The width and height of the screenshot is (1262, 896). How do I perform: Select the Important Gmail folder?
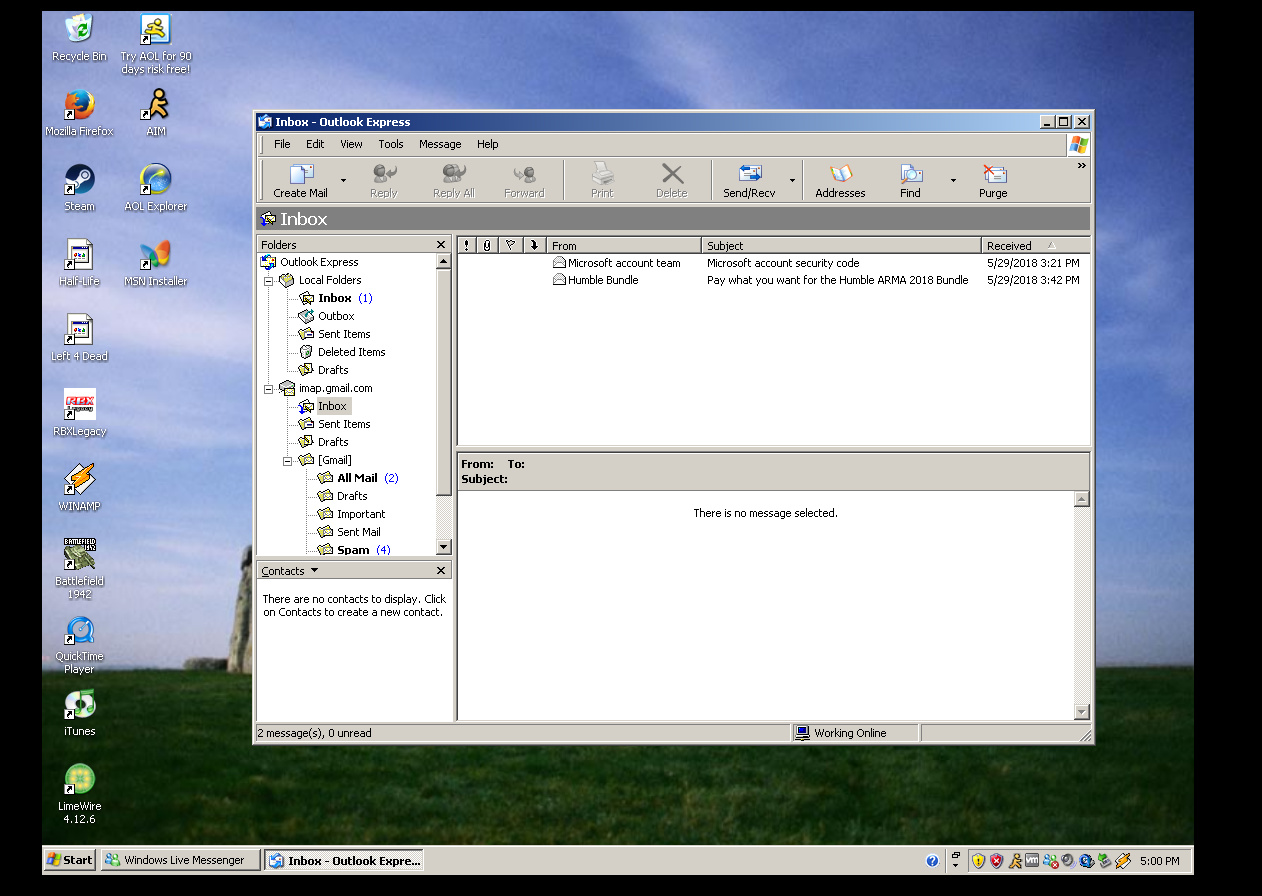351,515
